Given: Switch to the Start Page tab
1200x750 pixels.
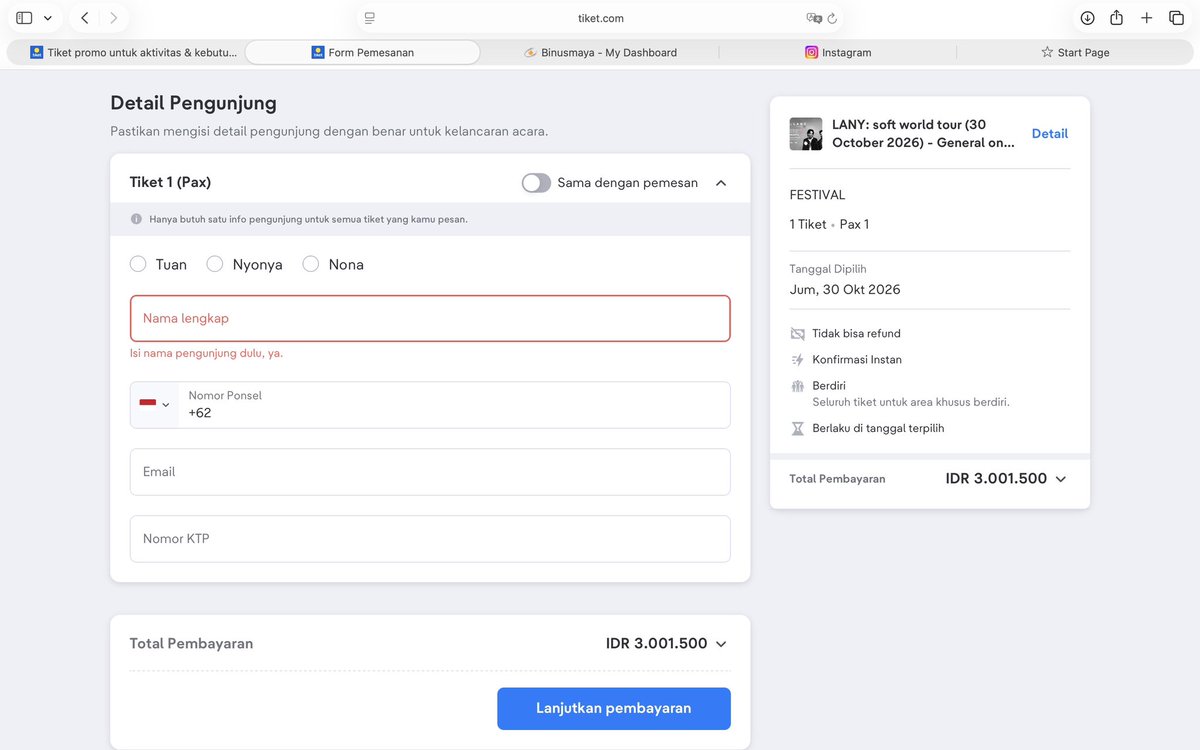Looking at the screenshot, I should pyautogui.click(x=1075, y=52).
